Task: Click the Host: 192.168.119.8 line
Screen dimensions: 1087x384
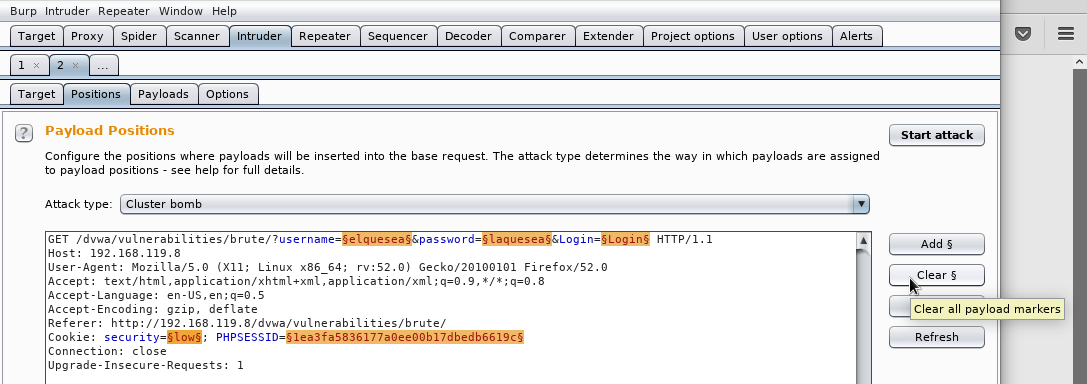Action: coord(114,254)
